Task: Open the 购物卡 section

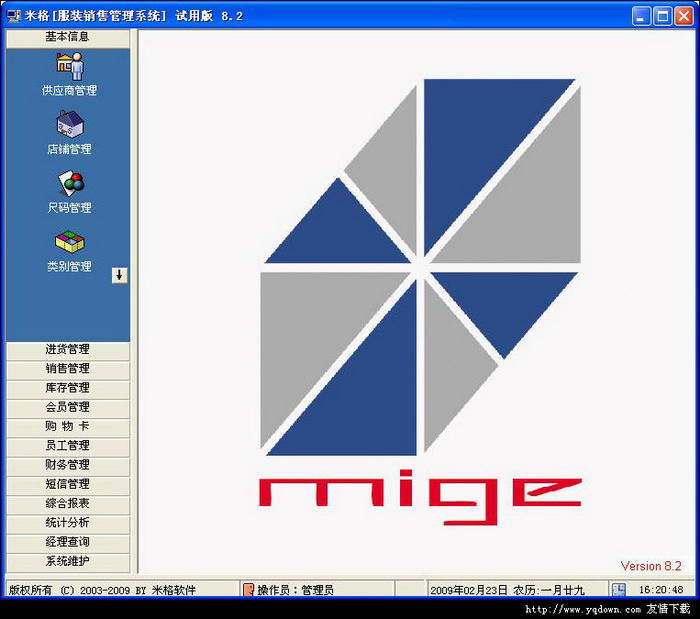Action: click(x=68, y=428)
